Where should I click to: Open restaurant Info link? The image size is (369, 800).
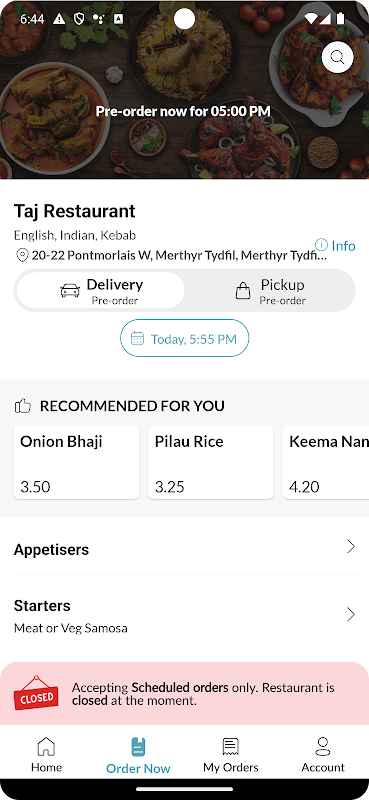coord(335,245)
